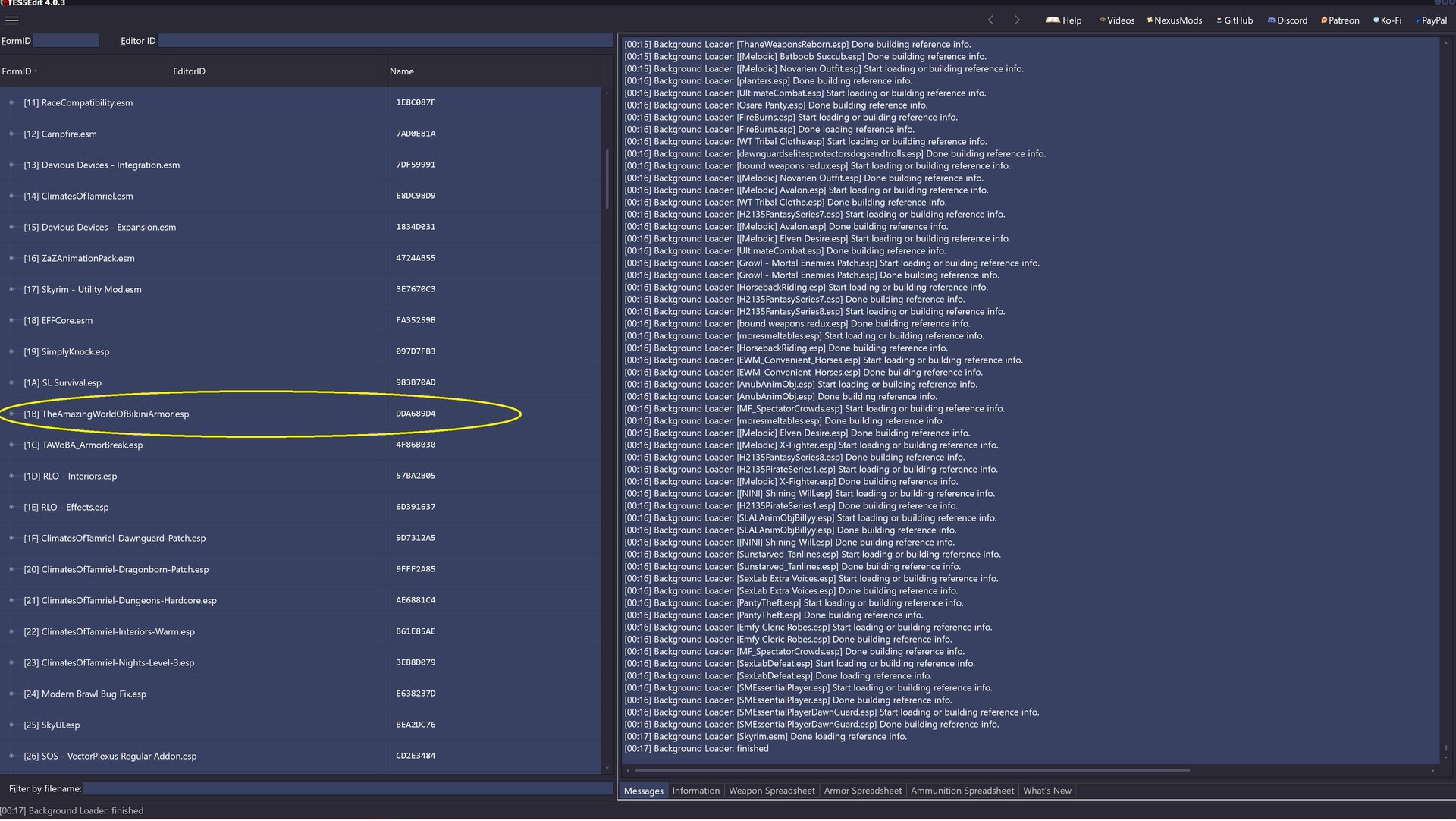Go back with the left arrow

pyautogui.click(x=990, y=20)
